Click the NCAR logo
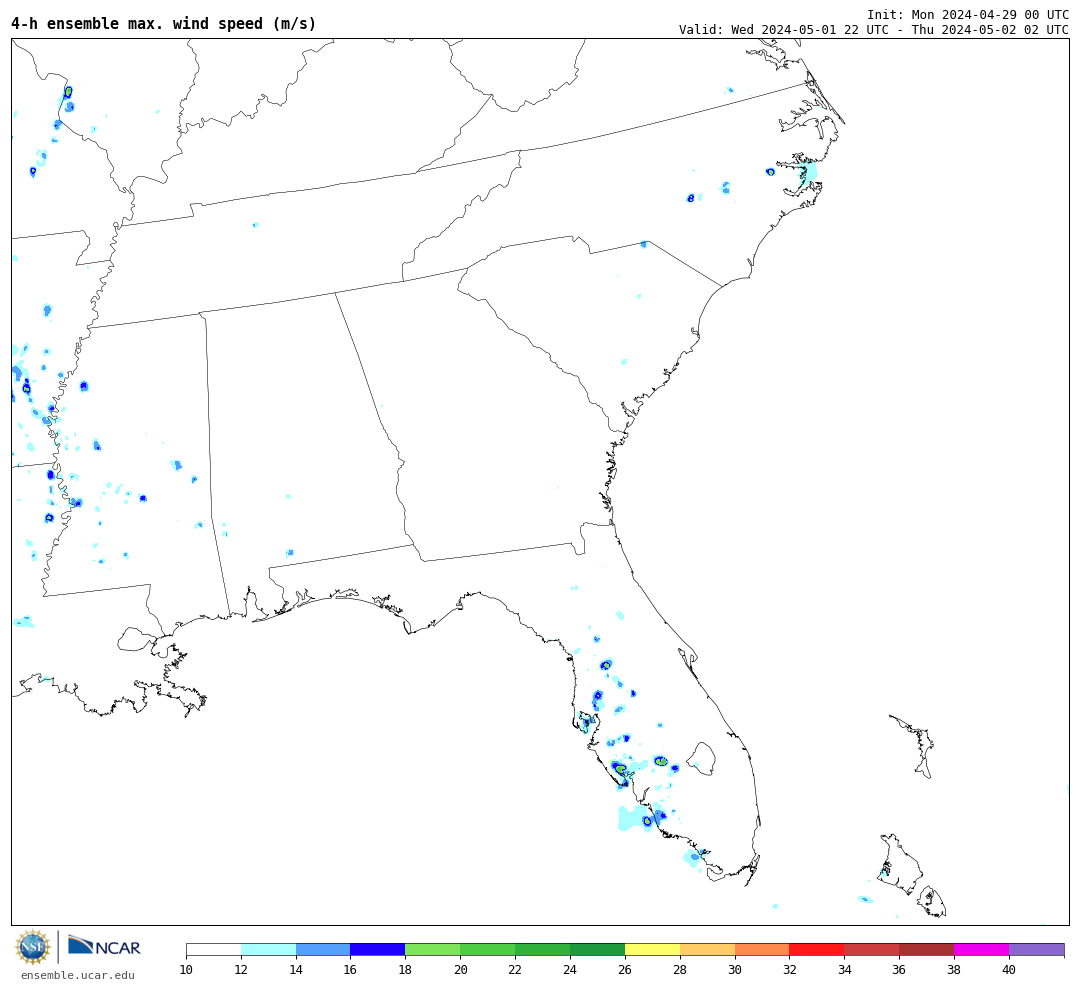The image size is (1080, 988). pos(104,946)
